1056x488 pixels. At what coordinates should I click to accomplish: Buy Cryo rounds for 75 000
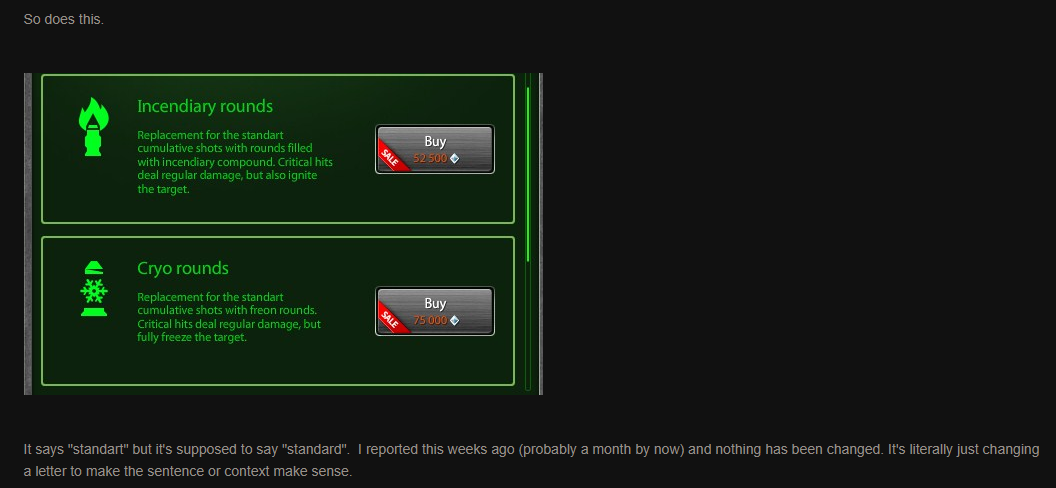pyautogui.click(x=435, y=311)
